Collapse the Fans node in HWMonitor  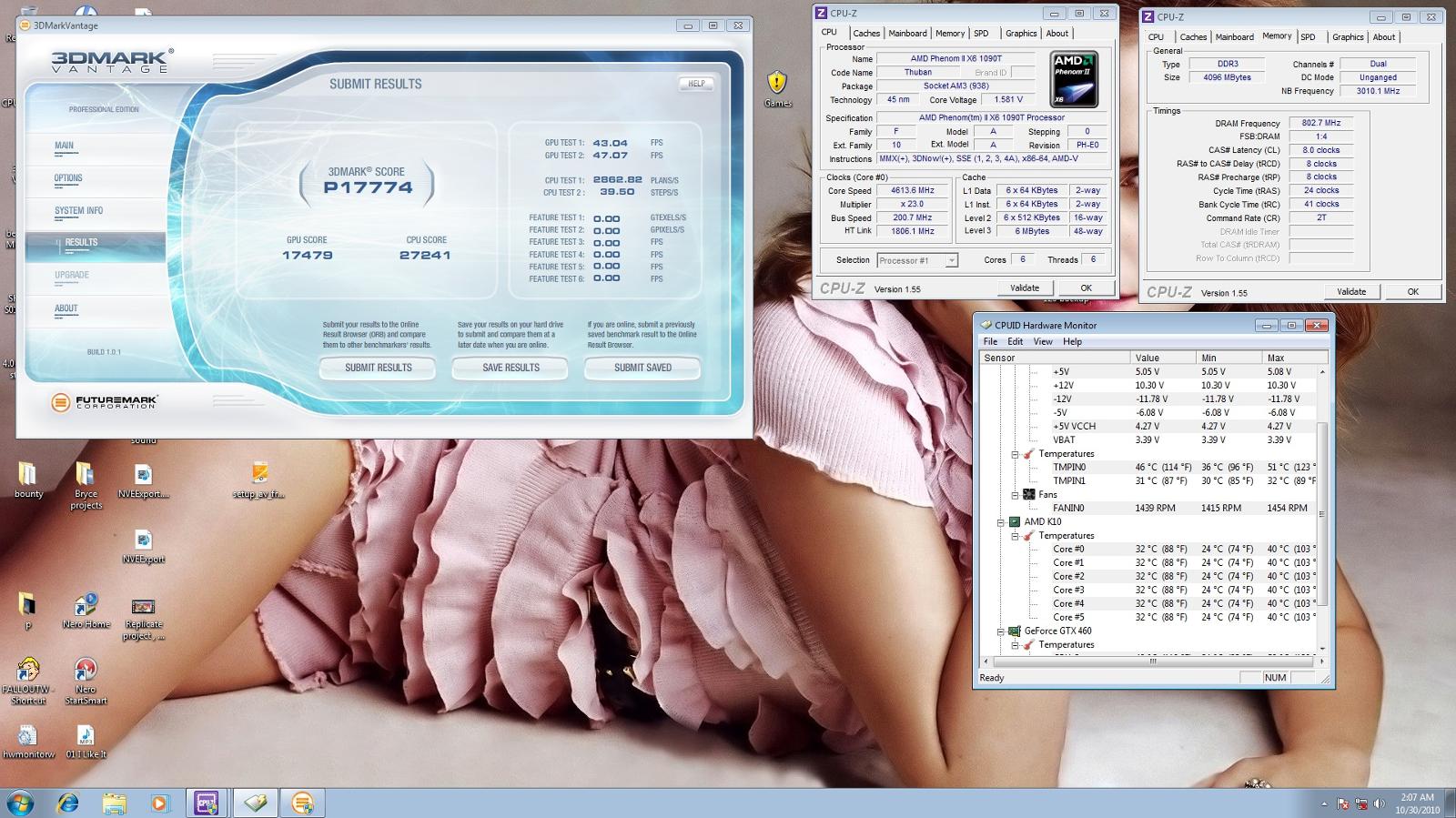tap(1015, 495)
